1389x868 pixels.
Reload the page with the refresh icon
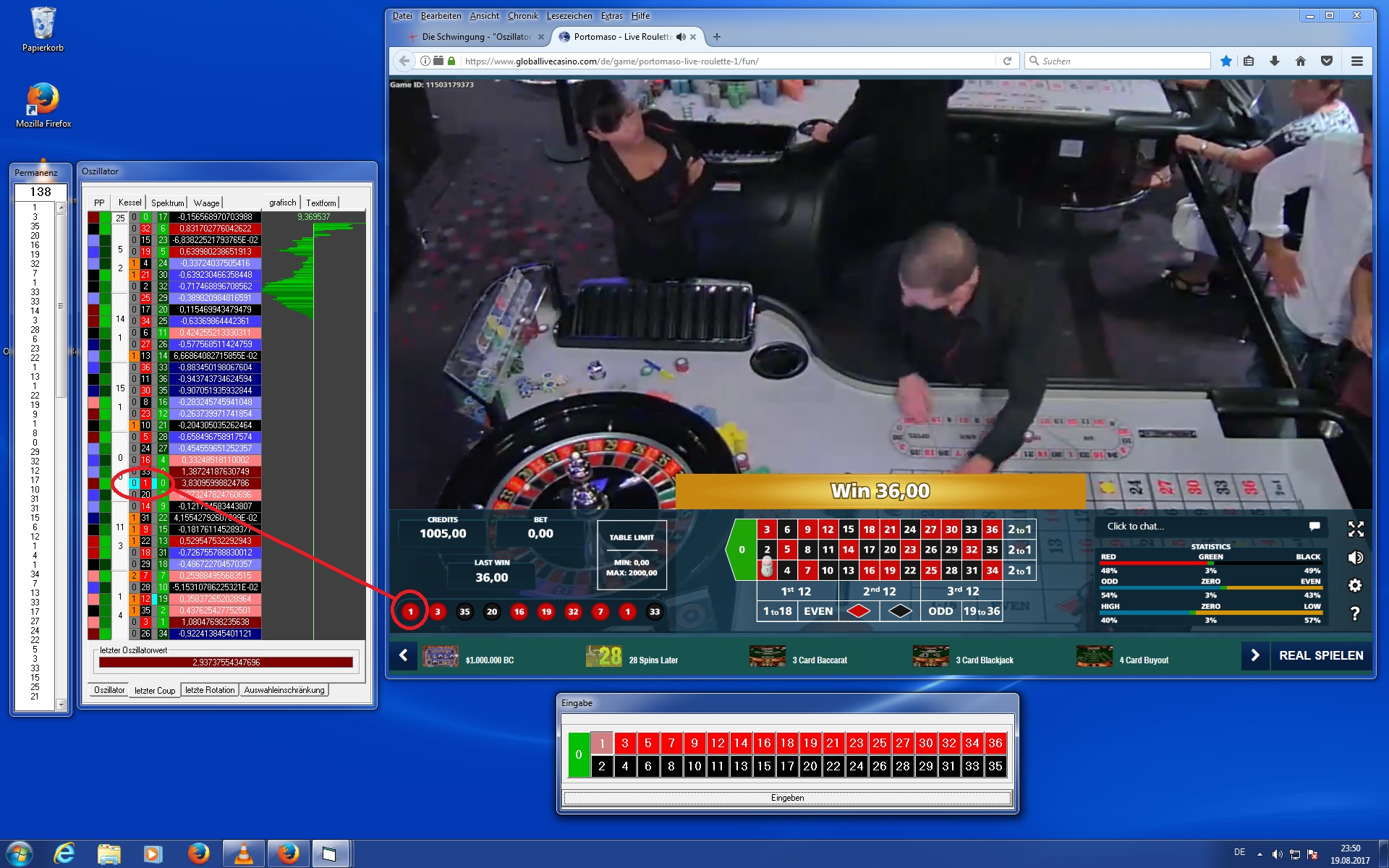(x=1007, y=61)
